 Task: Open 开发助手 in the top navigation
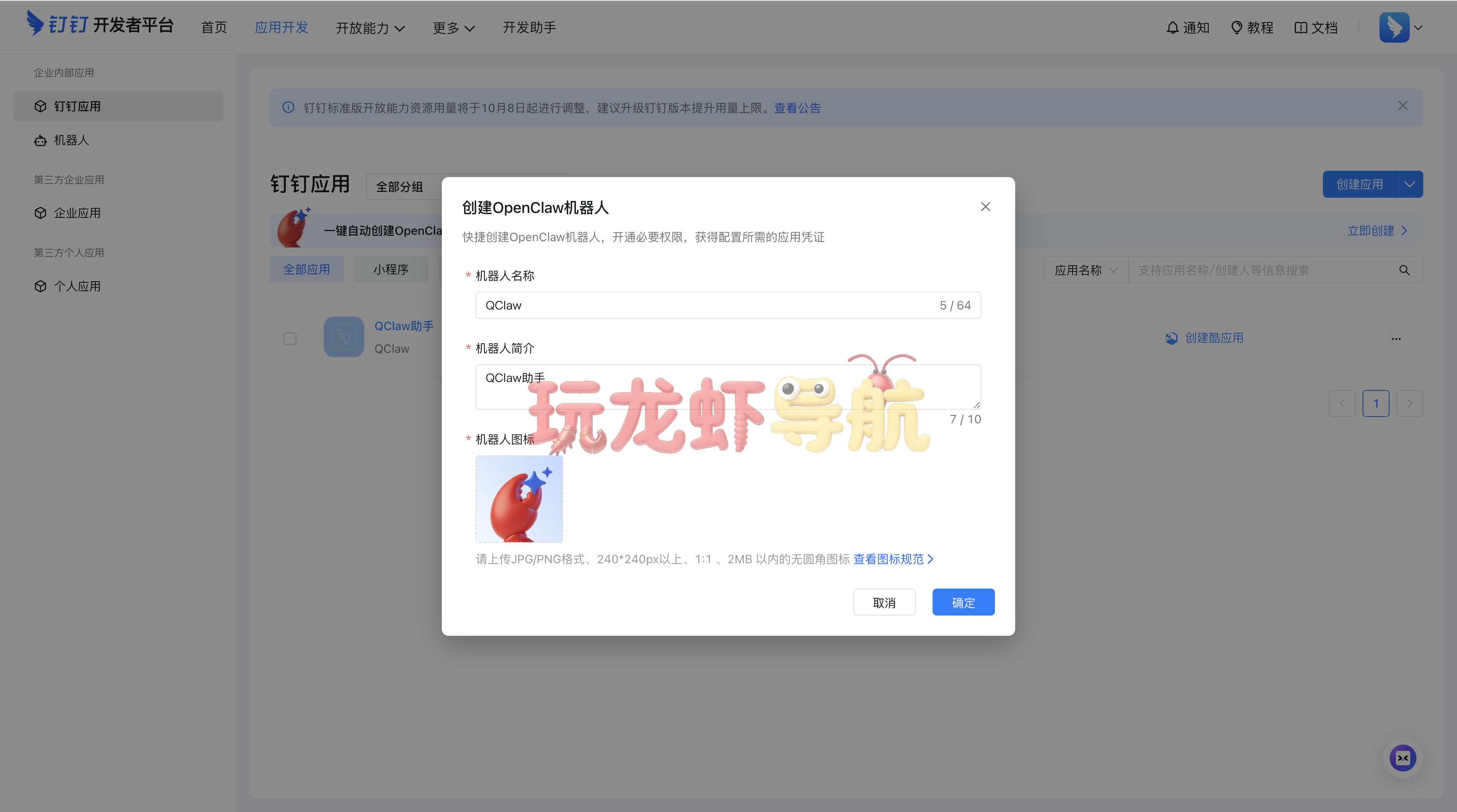(530, 28)
